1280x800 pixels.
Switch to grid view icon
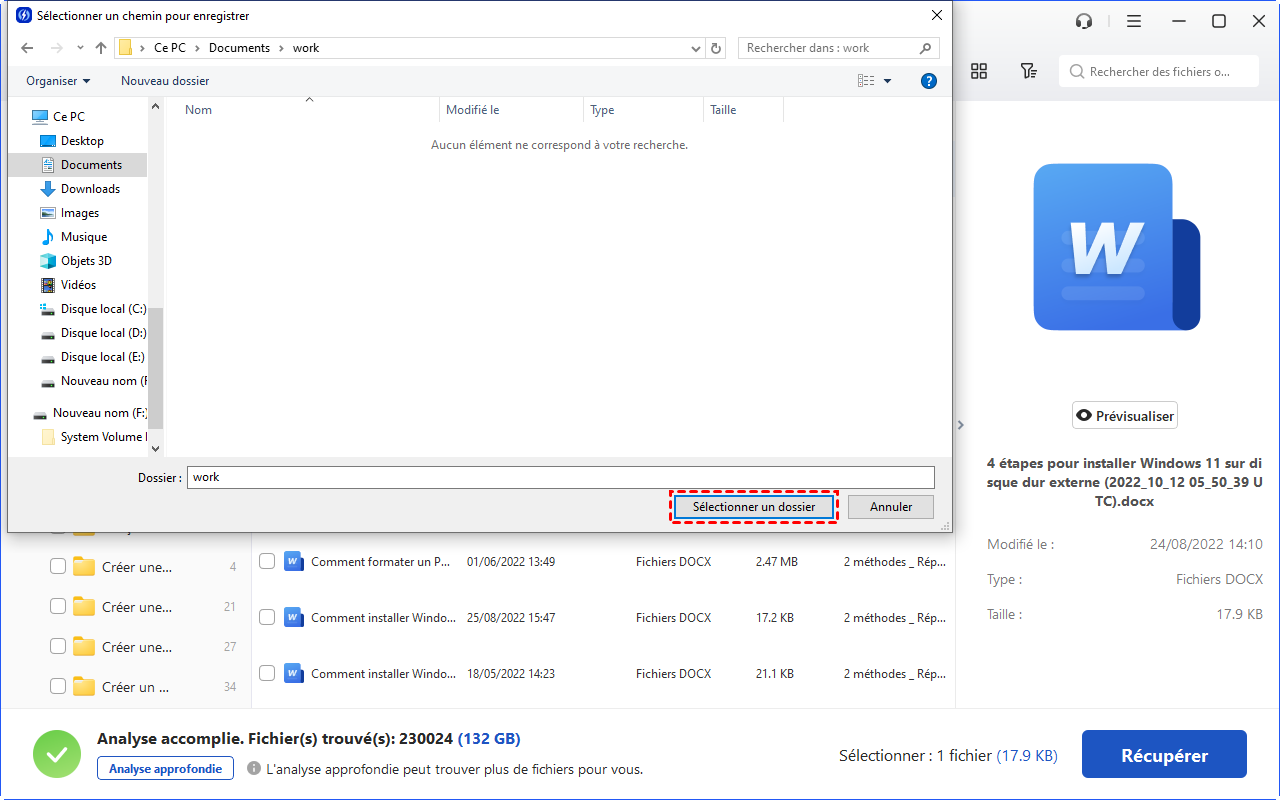coord(979,71)
